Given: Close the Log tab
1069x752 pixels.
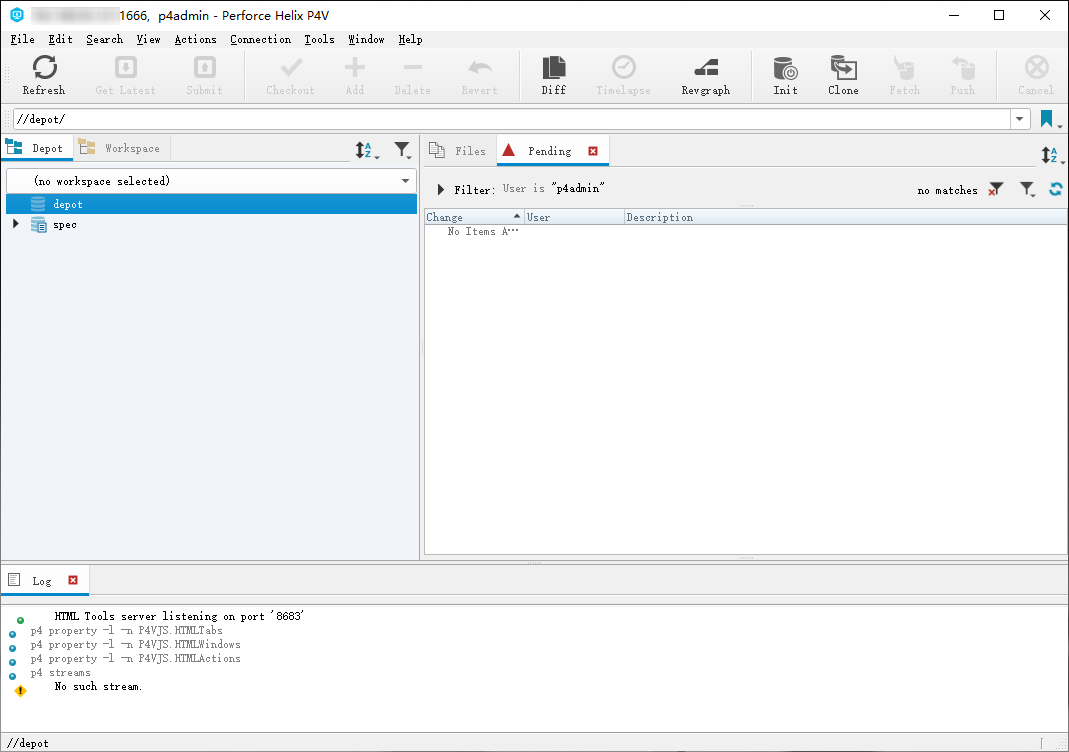Looking at the screenshot, I should 73,580.
